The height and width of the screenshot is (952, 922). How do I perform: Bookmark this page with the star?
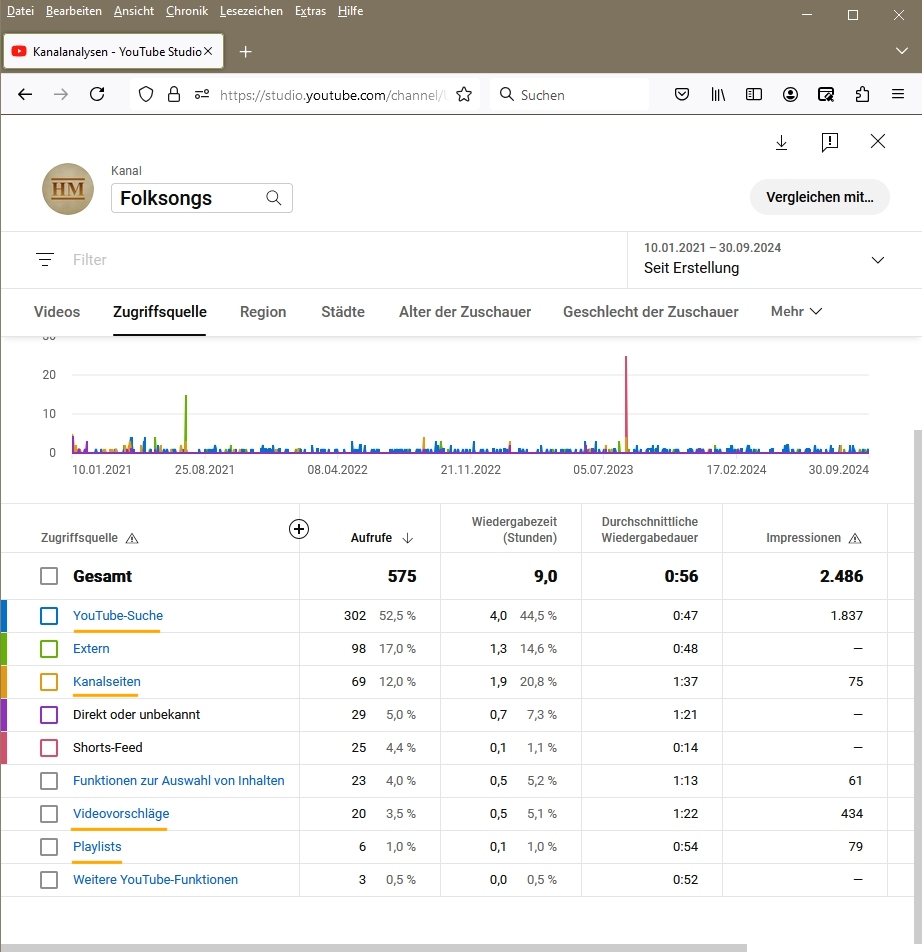point(464,94)
